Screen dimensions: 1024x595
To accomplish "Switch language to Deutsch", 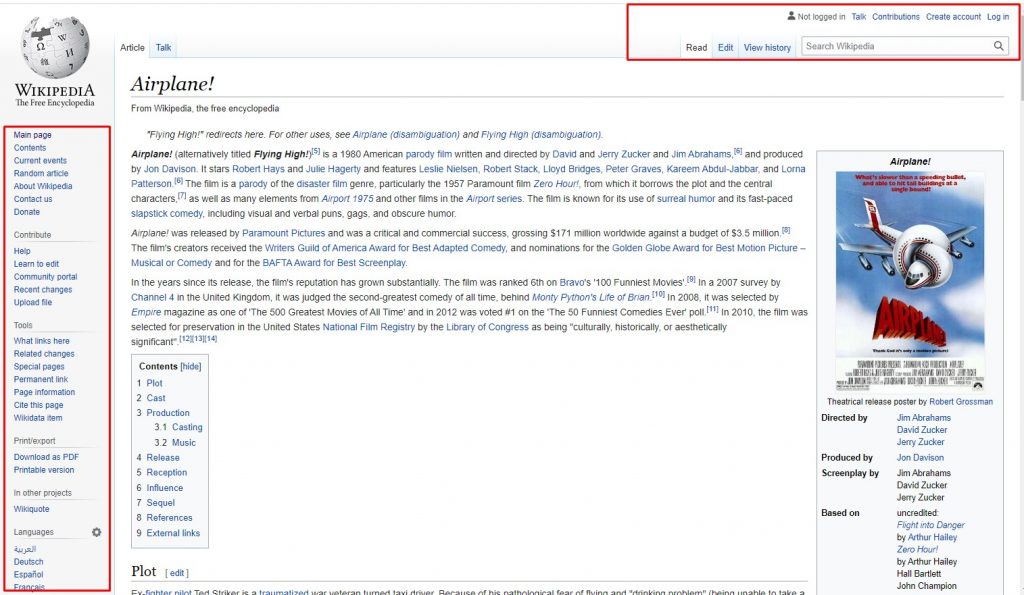I will 29,562.
